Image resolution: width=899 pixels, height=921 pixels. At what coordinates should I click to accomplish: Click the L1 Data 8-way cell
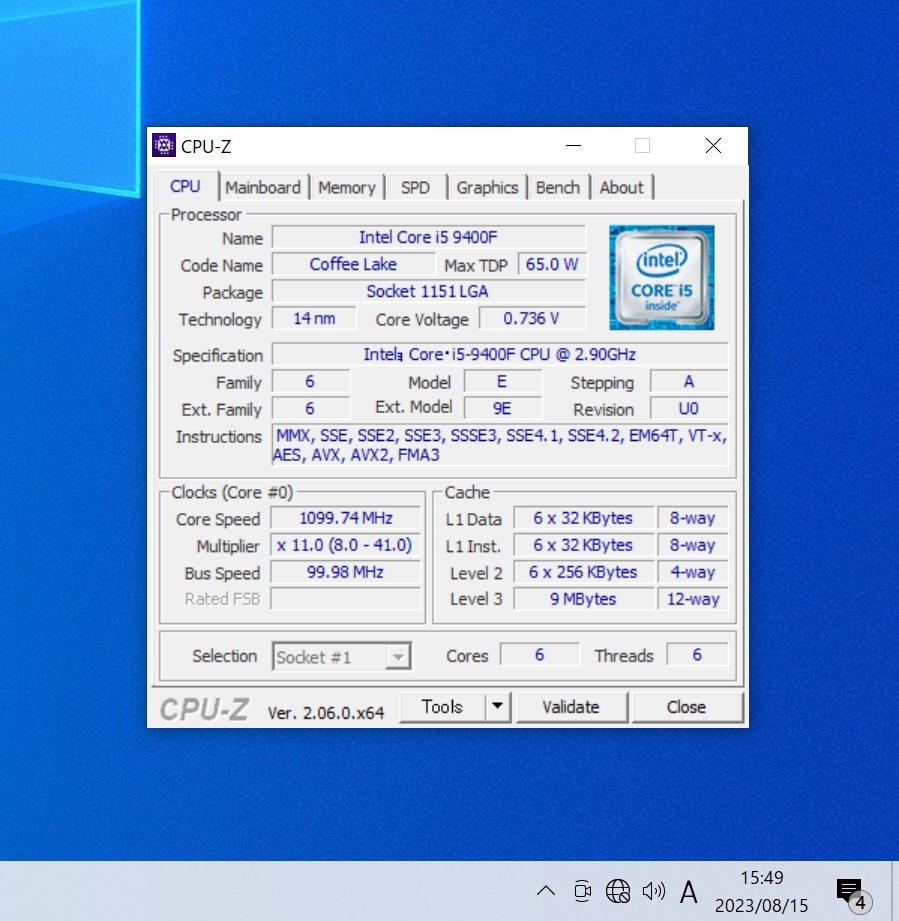(x=693, y=518)
